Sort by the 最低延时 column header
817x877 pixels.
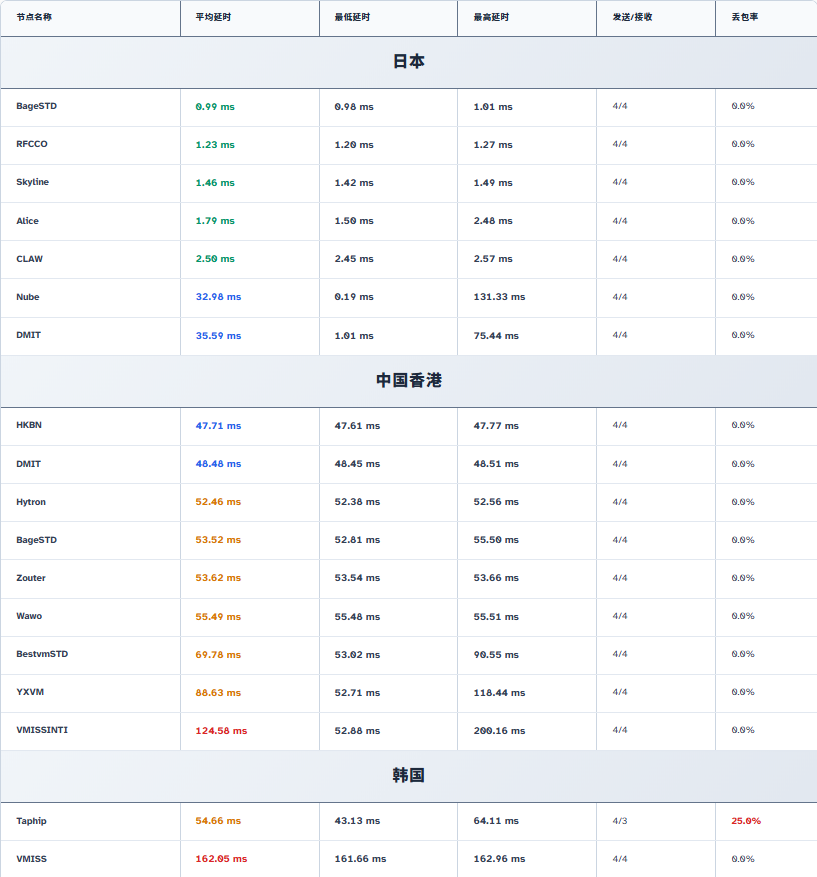tap(353, 17)
